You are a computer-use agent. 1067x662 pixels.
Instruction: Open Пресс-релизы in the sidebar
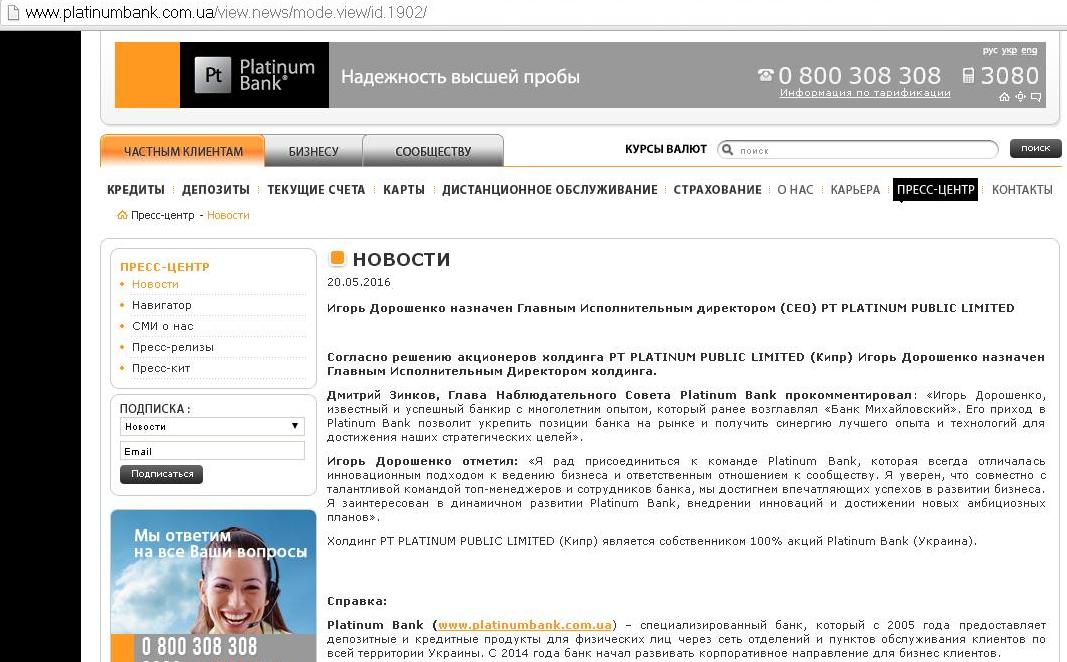pos(172,347)
